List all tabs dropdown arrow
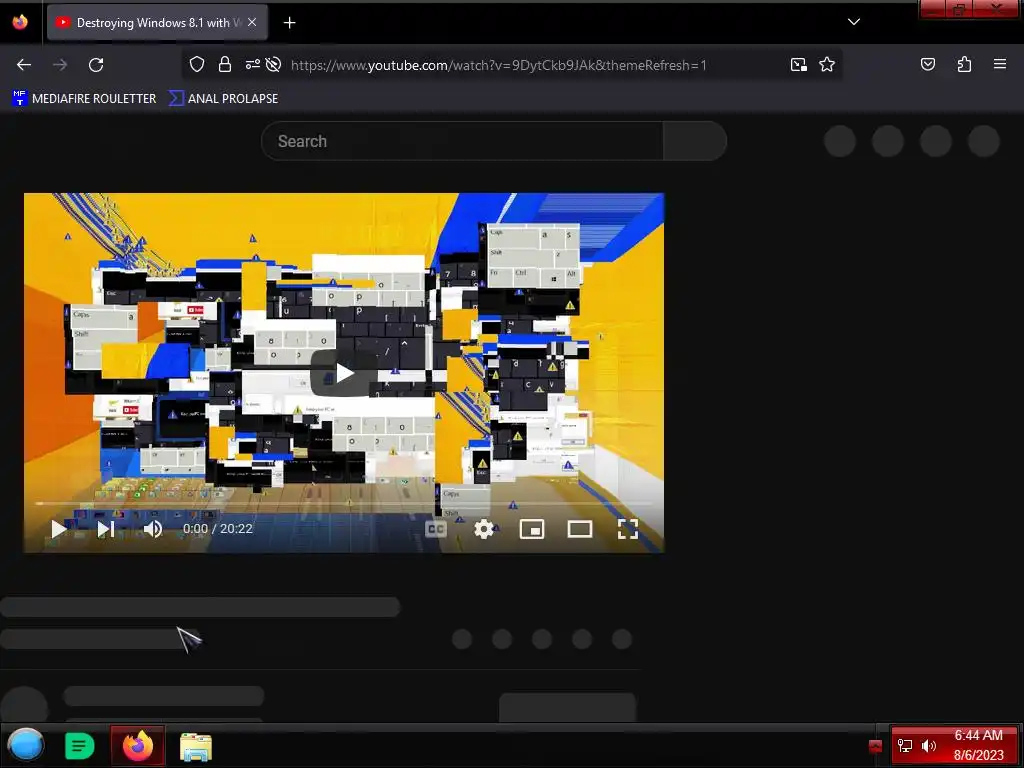 coord(854,22)
